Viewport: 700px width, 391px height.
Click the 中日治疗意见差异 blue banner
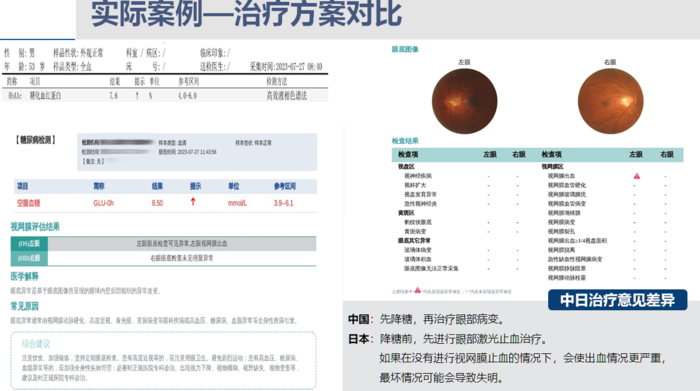(x=617, y=300)
